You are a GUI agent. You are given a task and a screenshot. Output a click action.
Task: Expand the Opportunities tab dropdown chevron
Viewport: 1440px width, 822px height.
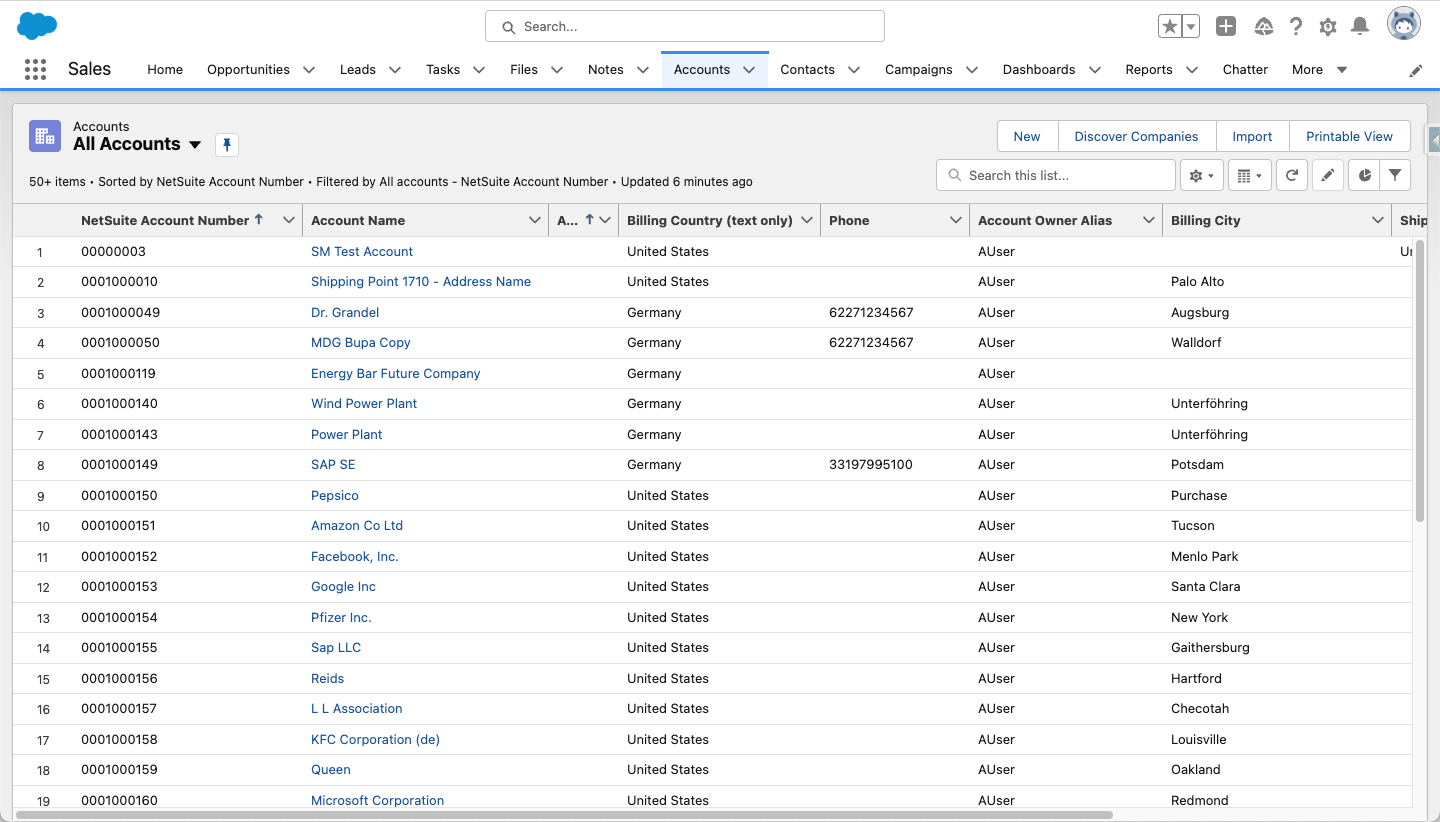tap(309, 70)
